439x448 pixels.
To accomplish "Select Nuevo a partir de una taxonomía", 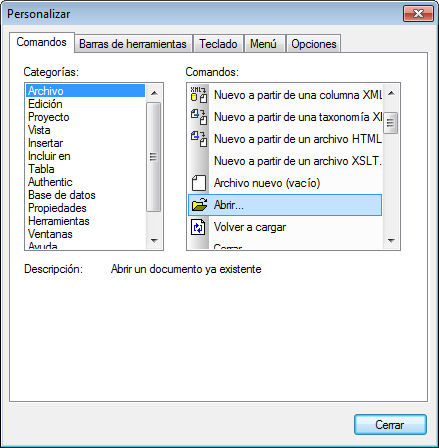I will (x=285, y=117).
